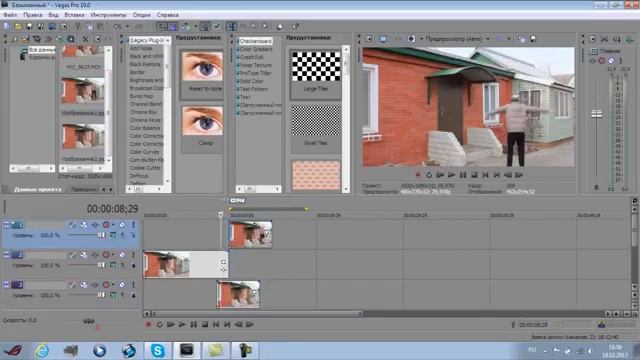Adjust the Master volume fader
Screen dimensions: 640x360
[x=597, y=114]
